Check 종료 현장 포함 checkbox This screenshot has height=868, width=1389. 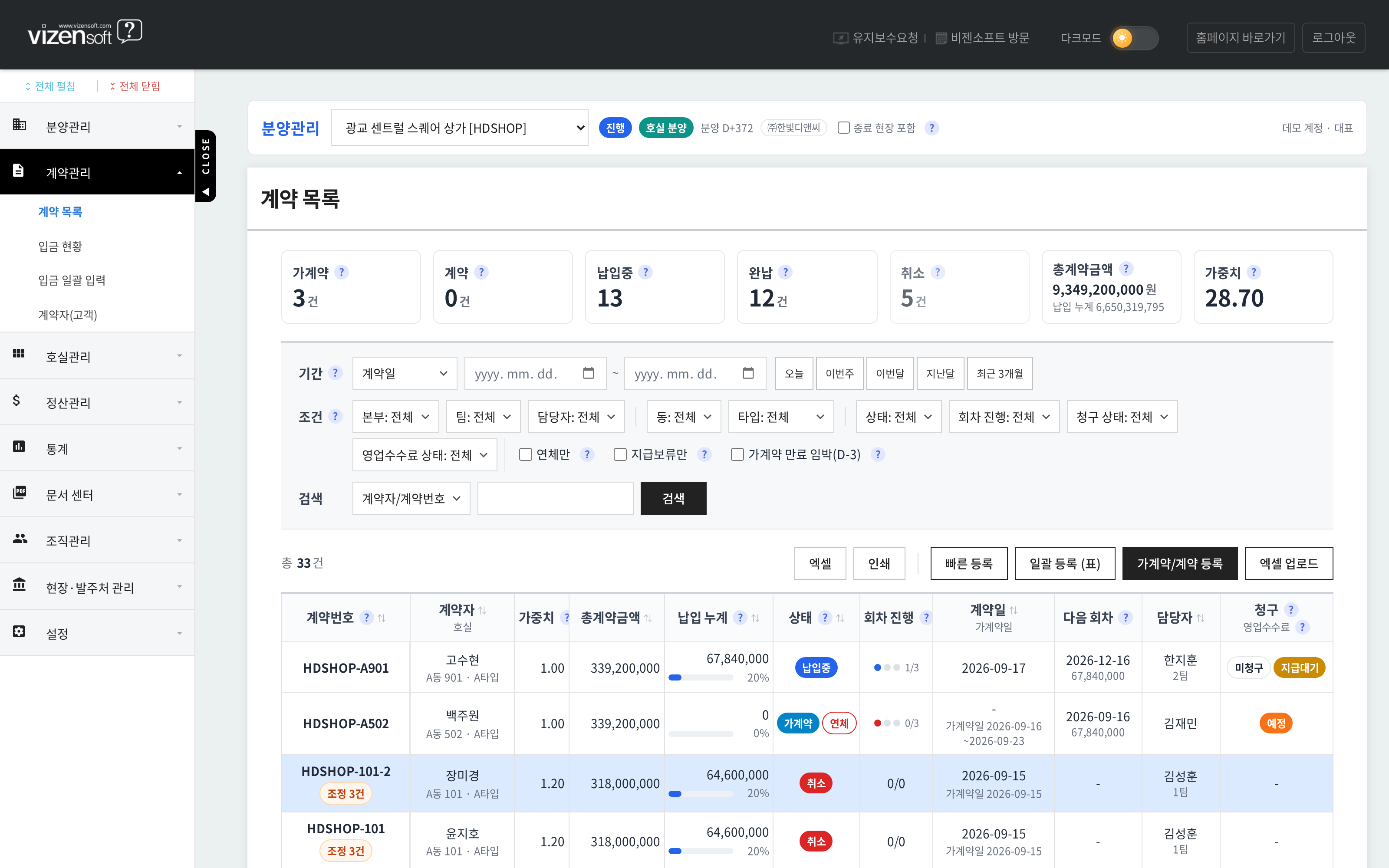843,128
